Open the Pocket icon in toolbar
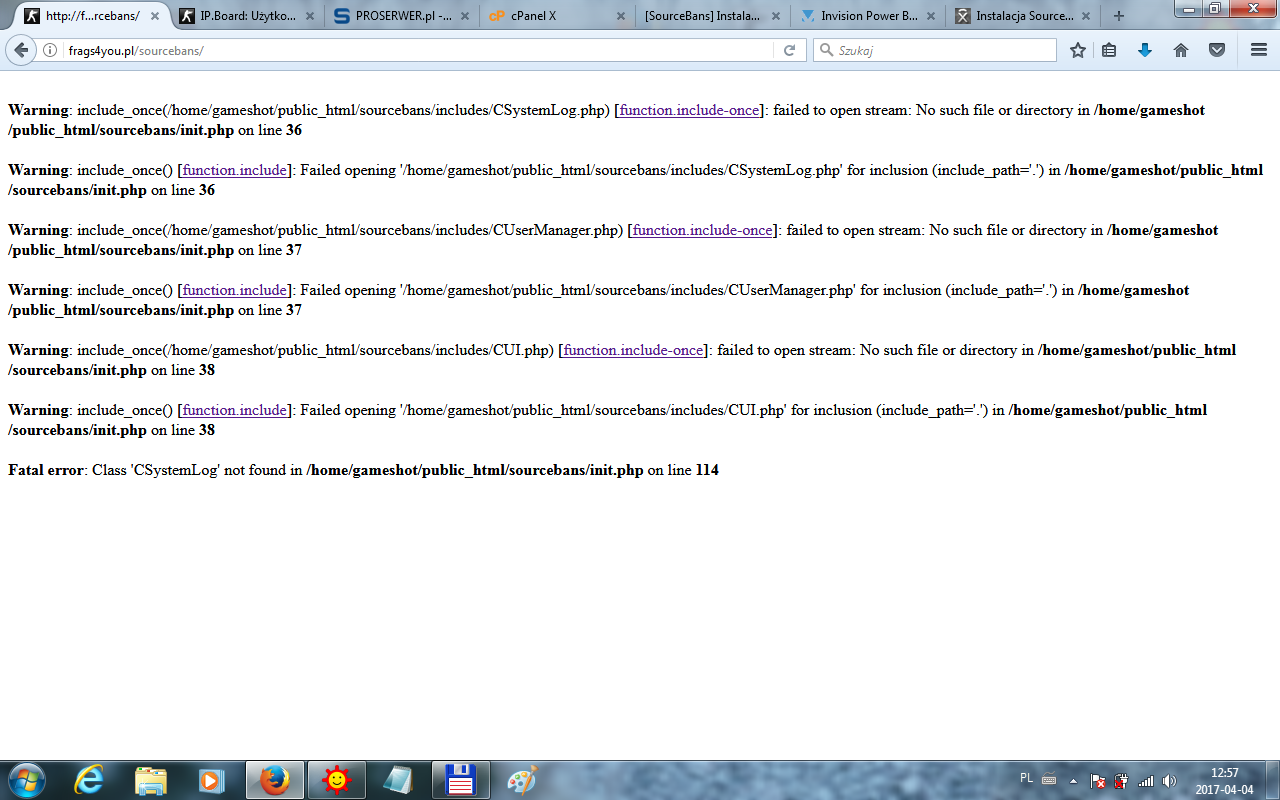Viewport: 1280px width, 800px height. [1217, 50]
